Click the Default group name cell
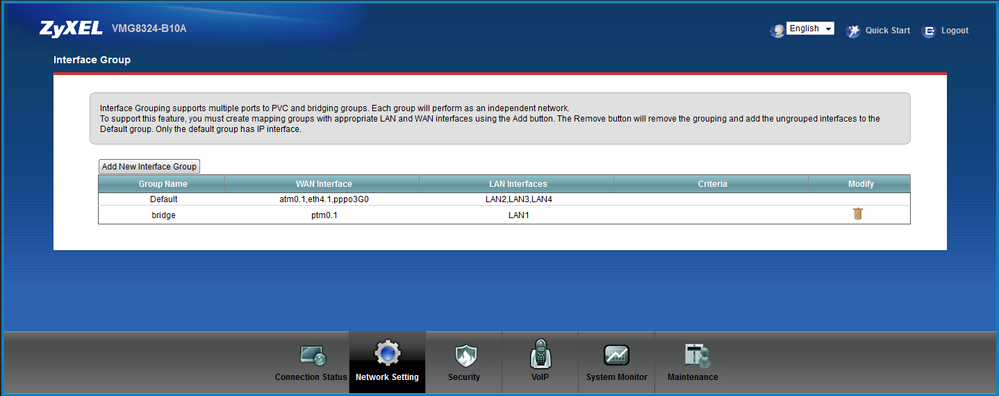 click(x=163, y=199)
